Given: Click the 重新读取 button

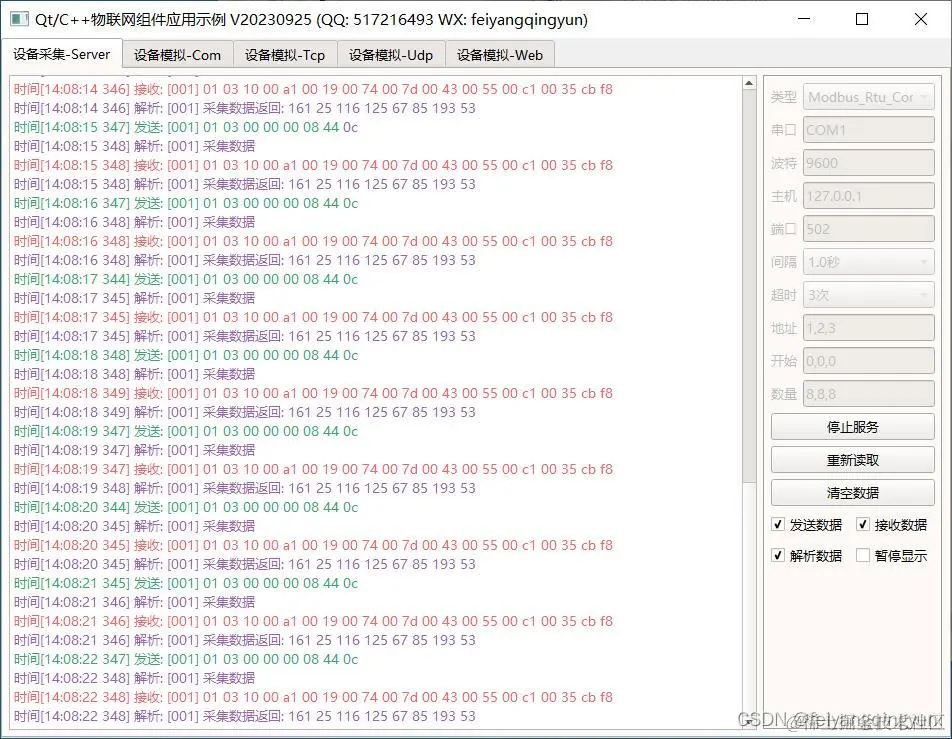Looking at the screenshot, I should click(x=850, y=460).
